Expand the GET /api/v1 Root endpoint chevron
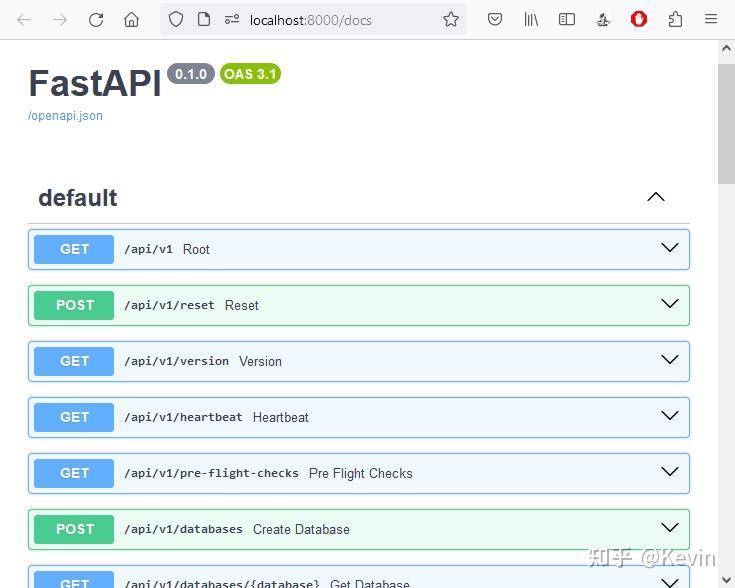Screen dimensions: 735x588 click(x=670, y=248)
